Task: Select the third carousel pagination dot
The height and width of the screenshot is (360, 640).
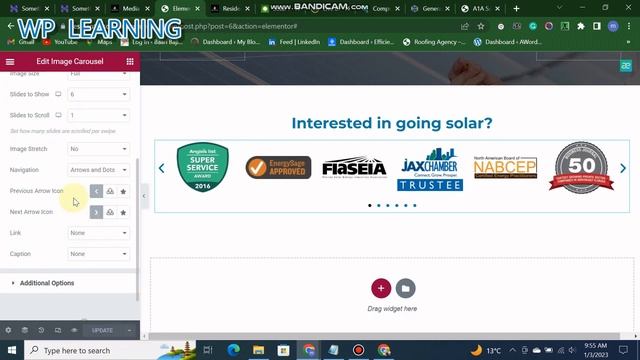Action: pos(388,205)
